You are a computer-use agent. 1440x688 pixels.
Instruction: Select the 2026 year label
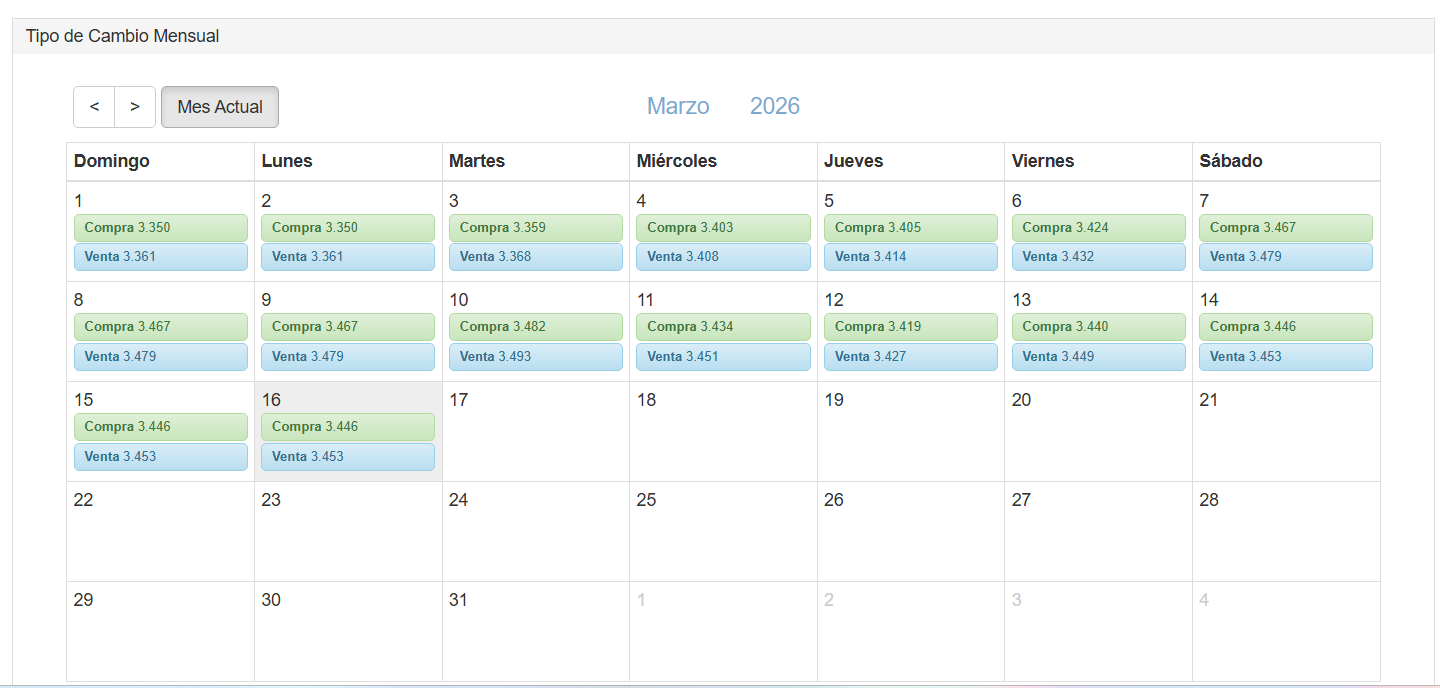pyautogui.click(x=775, y=106)
